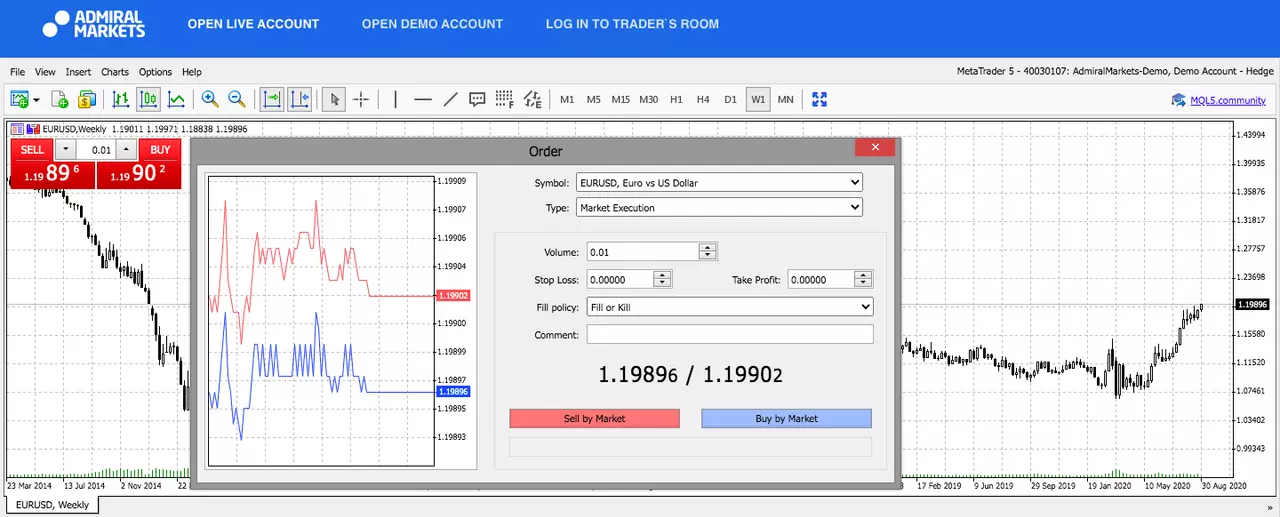This screenshot has height=517, width=1280.
Task: Open the new order dollar icon
Action: 87,99
